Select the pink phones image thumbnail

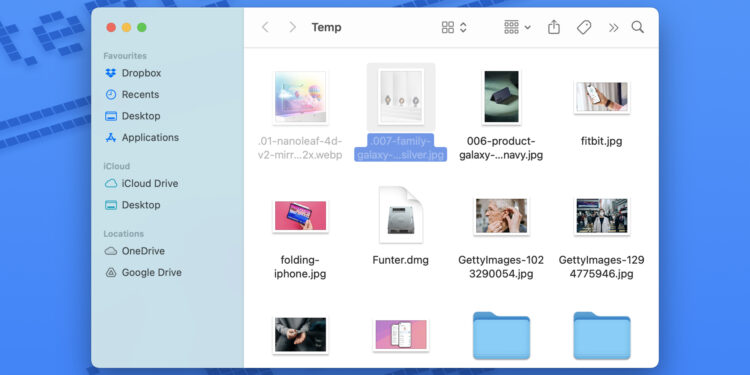[x=401, y=335]
